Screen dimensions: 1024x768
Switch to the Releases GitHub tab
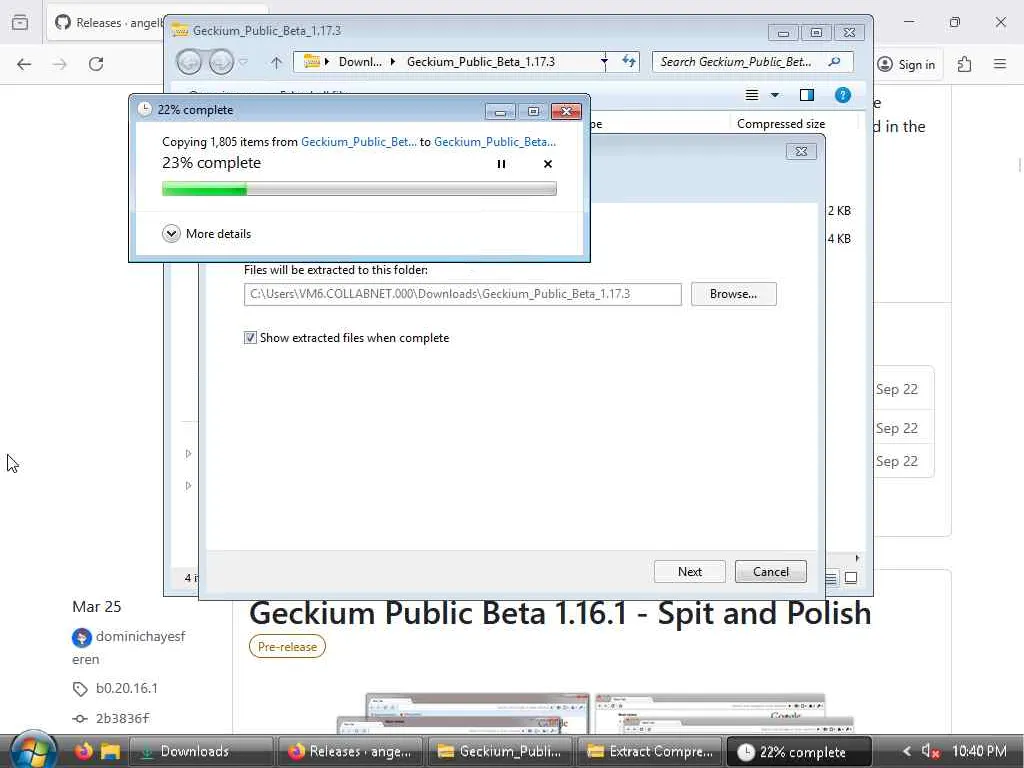tap(108, 23)
